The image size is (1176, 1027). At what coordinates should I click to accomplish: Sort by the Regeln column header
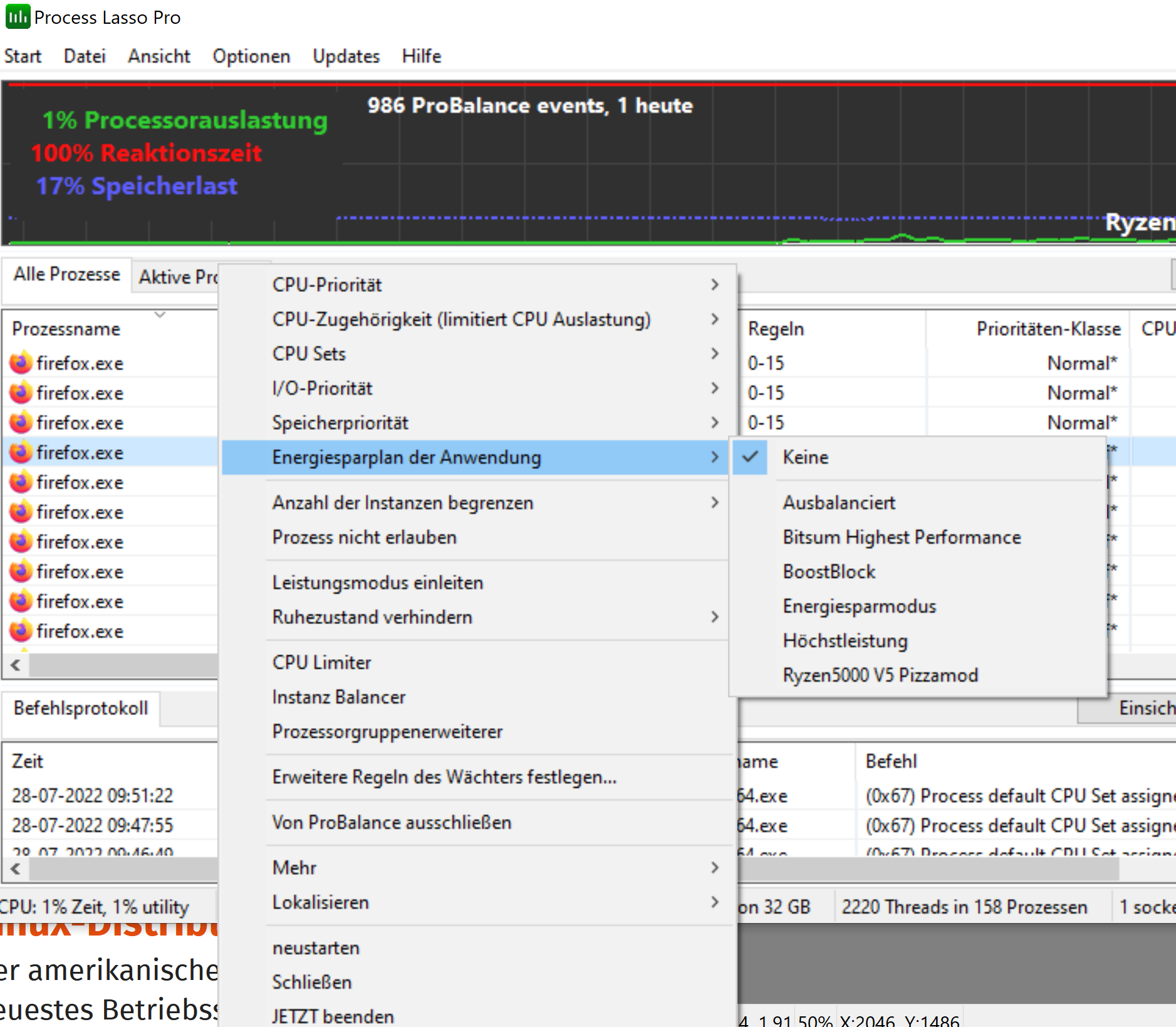pyautogui.click(x=831, y=329)
